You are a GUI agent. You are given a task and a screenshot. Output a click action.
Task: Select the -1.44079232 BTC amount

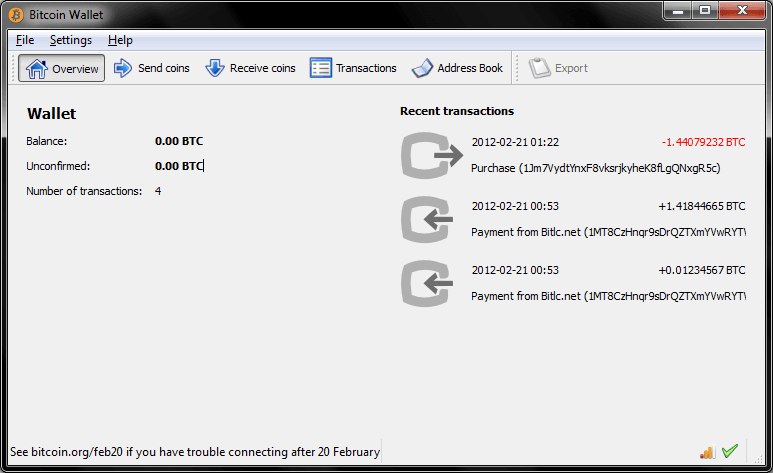(x=703, y=143)
